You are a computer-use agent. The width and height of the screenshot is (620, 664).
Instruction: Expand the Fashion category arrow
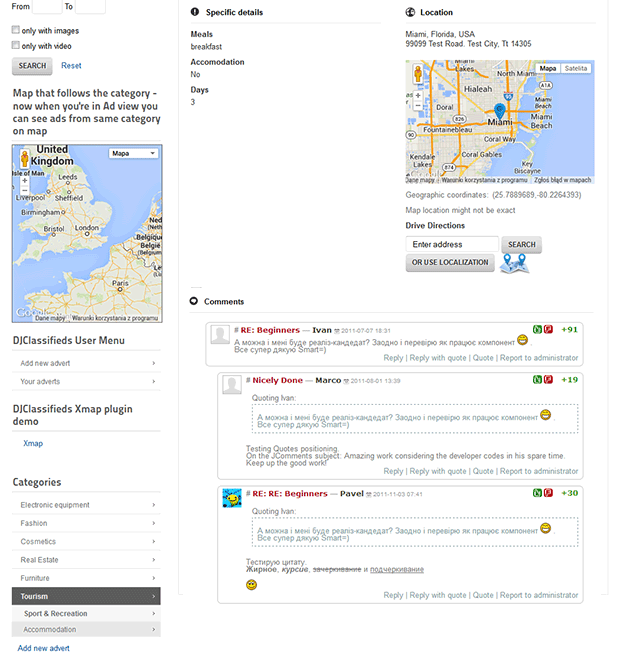(x=154, y=523)
